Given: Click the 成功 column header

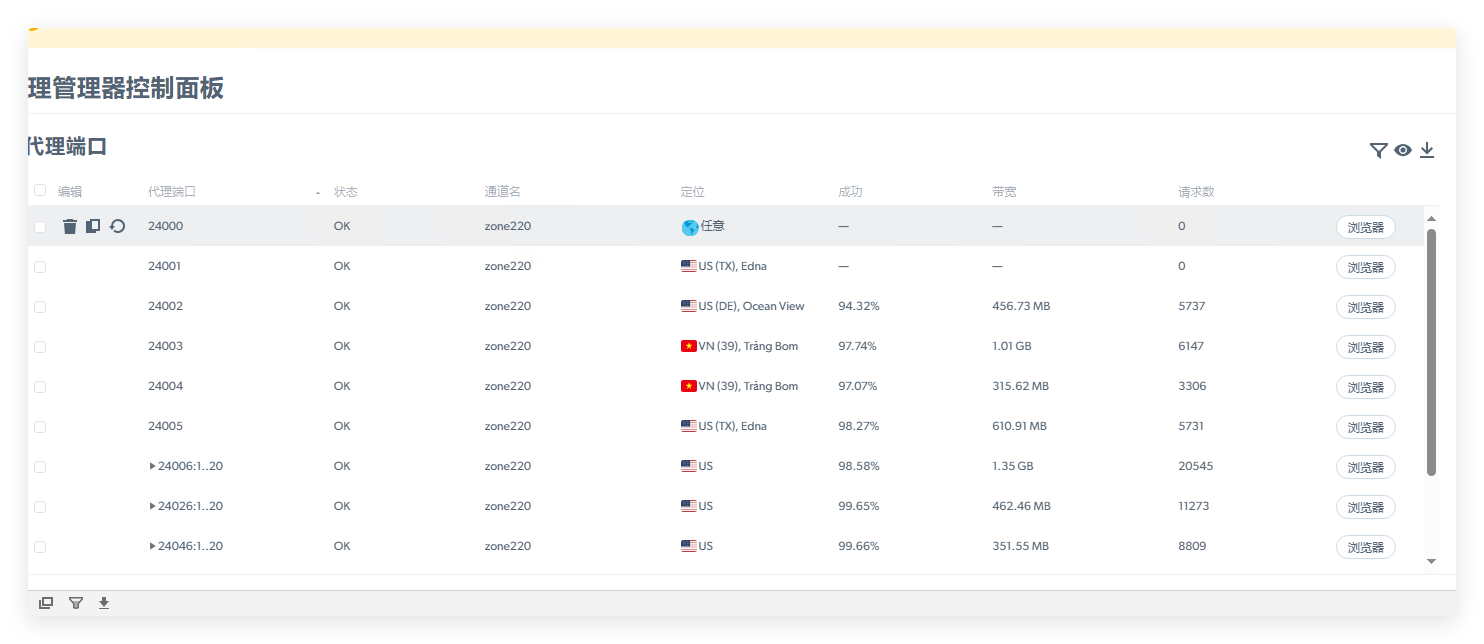Looking at the screenshot, I should [x=849, y=192].
